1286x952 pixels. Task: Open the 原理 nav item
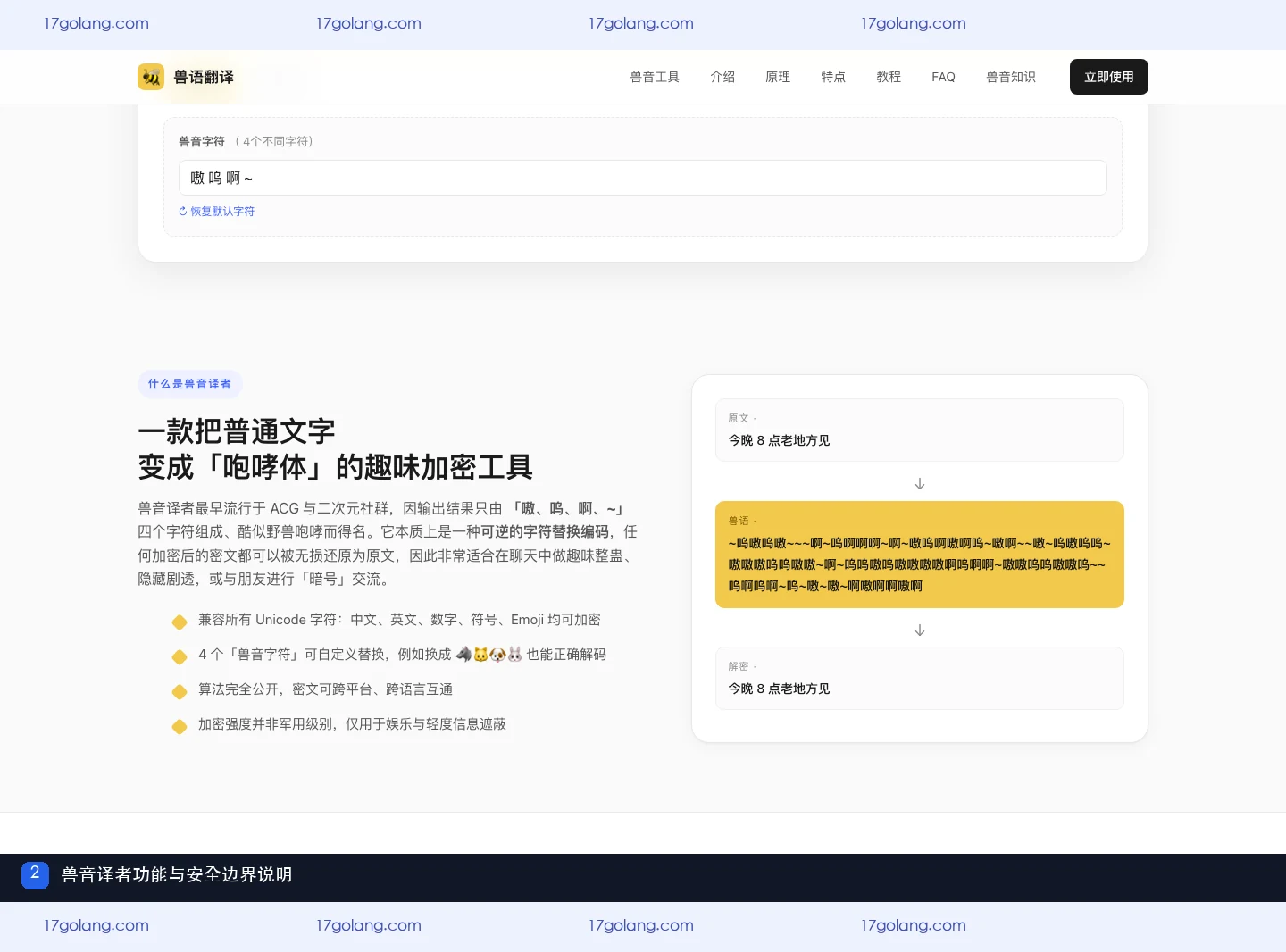(x=778, y=77)
